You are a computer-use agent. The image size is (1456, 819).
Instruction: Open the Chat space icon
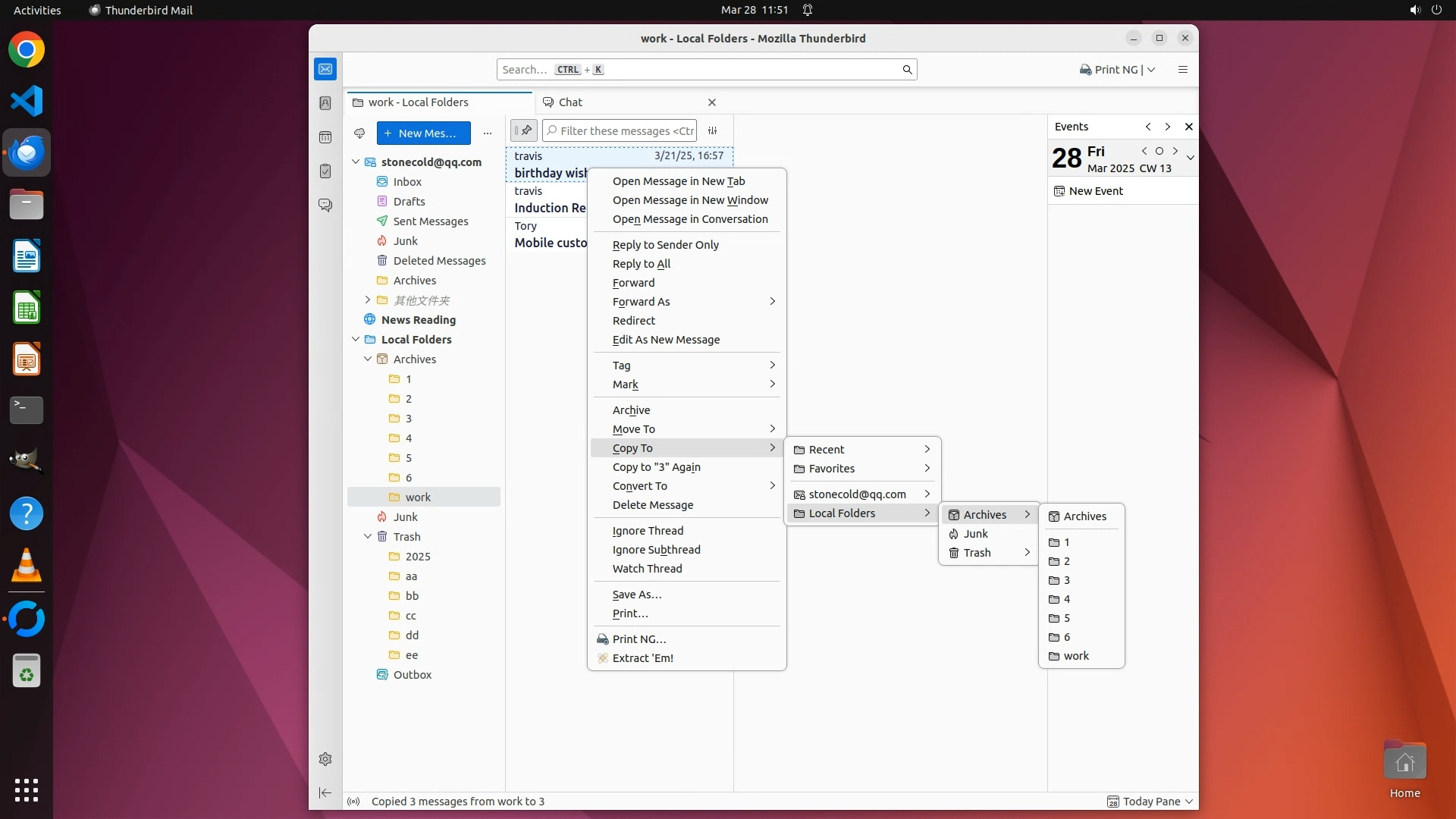[325, 206]
